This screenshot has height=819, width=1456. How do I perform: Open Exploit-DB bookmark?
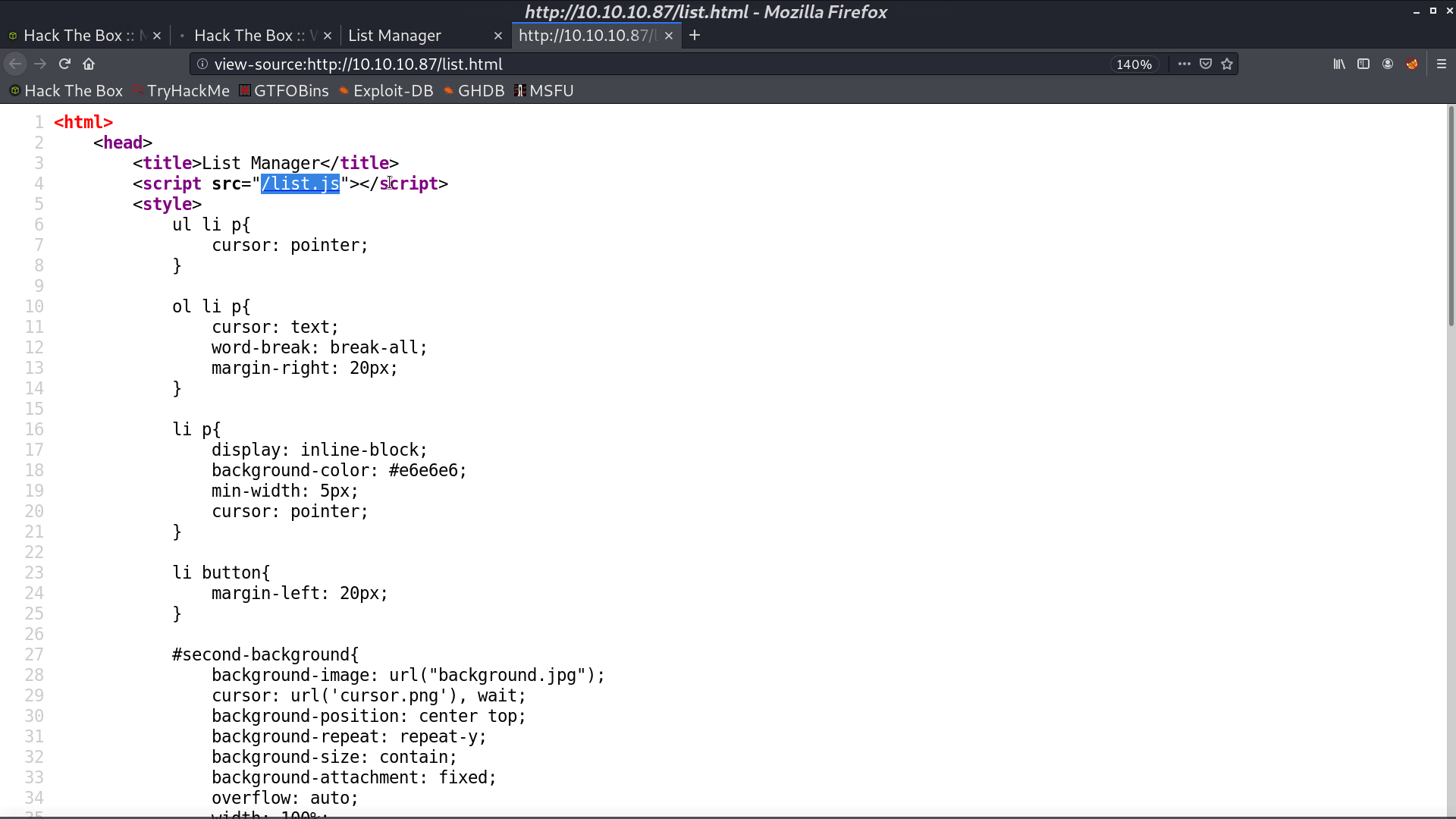(x=386, y=91)
